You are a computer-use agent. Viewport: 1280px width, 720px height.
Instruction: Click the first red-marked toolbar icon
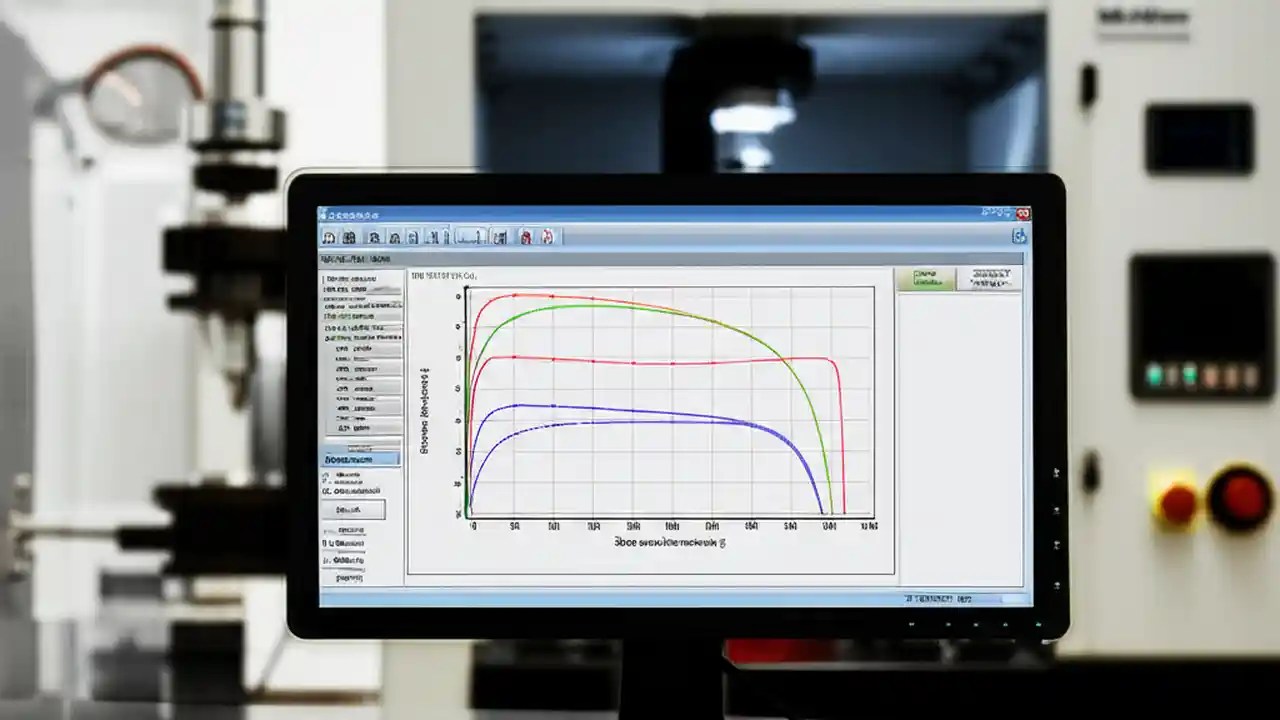click(525, 237)
